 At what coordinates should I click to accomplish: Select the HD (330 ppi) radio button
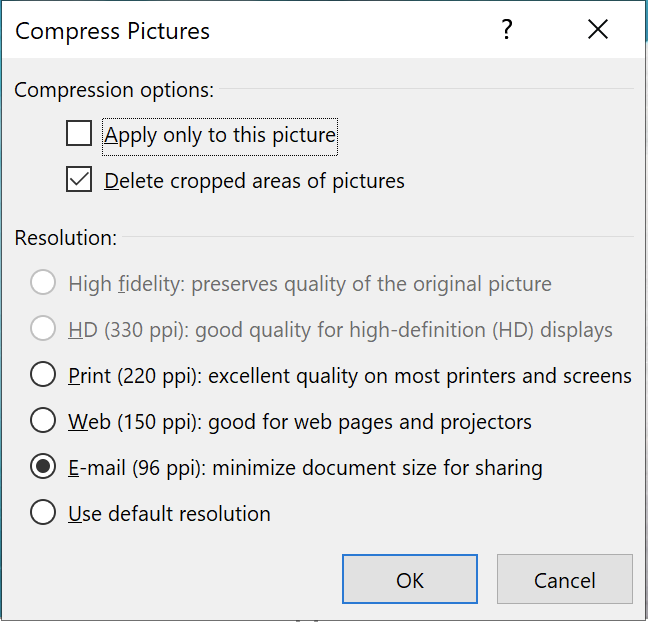(x=43, y=329)
